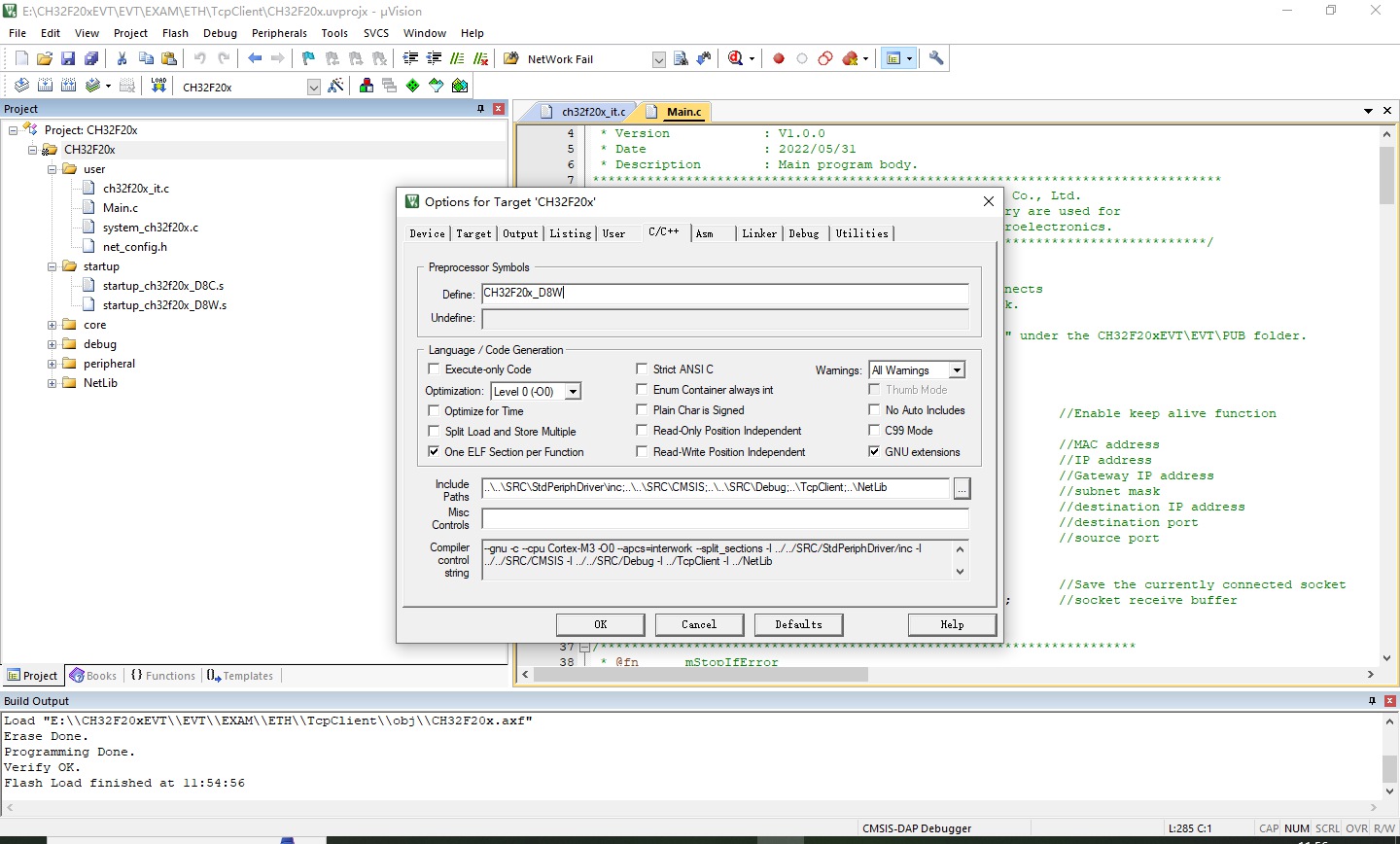Check Read-Only Position Independent option
1400x844 pixels.
point(642,431)
